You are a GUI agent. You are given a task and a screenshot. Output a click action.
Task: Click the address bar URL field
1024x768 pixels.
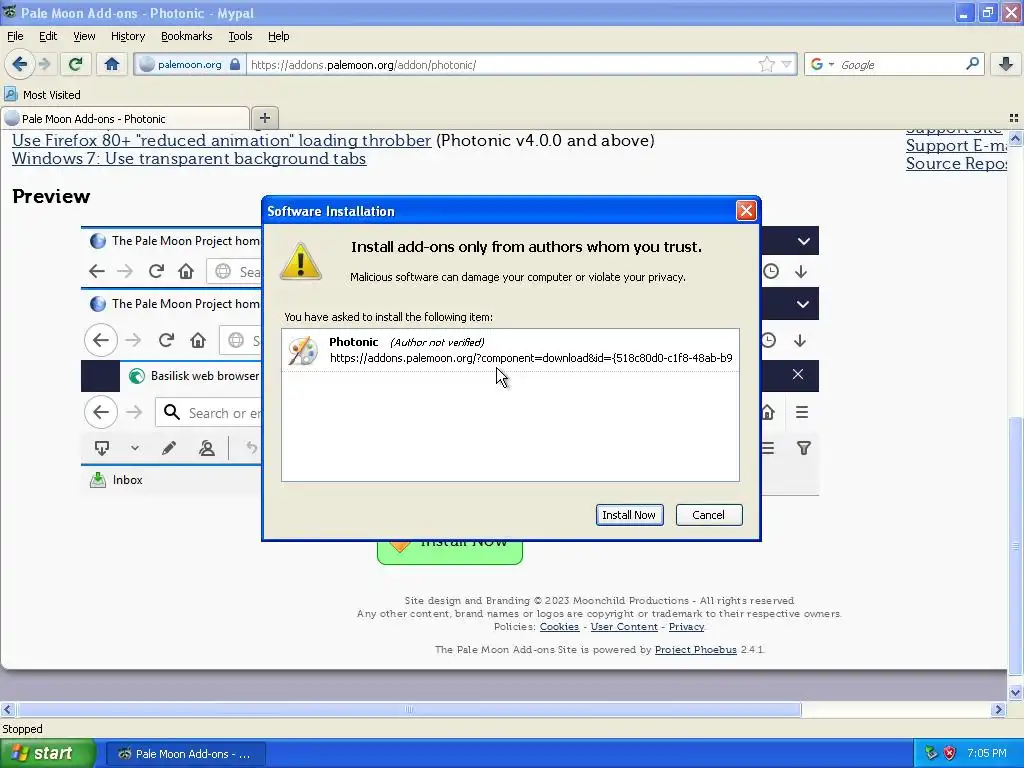pyautogui.click(x=503, y=65)
